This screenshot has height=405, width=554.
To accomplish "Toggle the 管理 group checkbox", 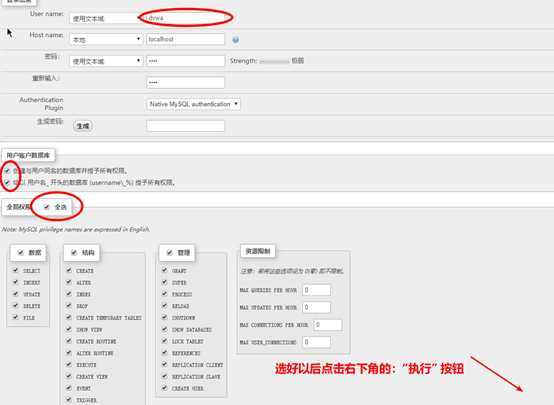I will click(170, 252).
